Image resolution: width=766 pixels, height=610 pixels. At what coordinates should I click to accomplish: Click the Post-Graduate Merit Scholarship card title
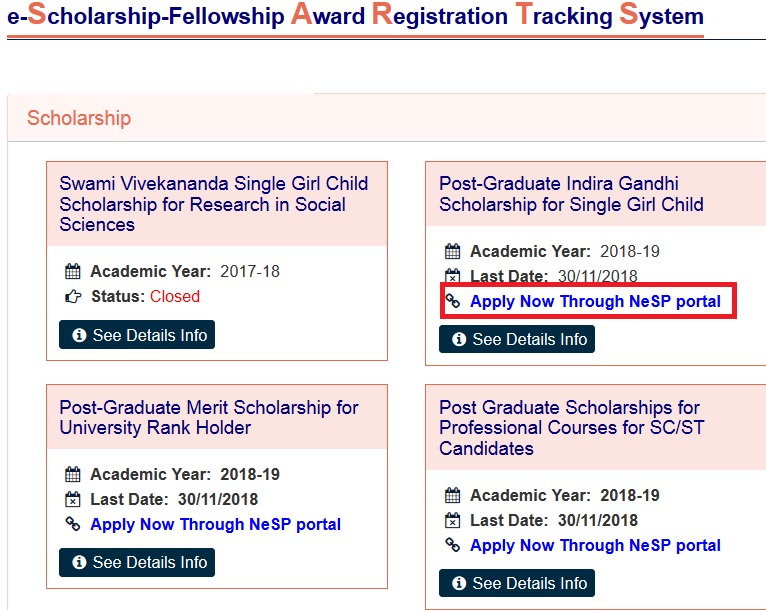(208, 417)
